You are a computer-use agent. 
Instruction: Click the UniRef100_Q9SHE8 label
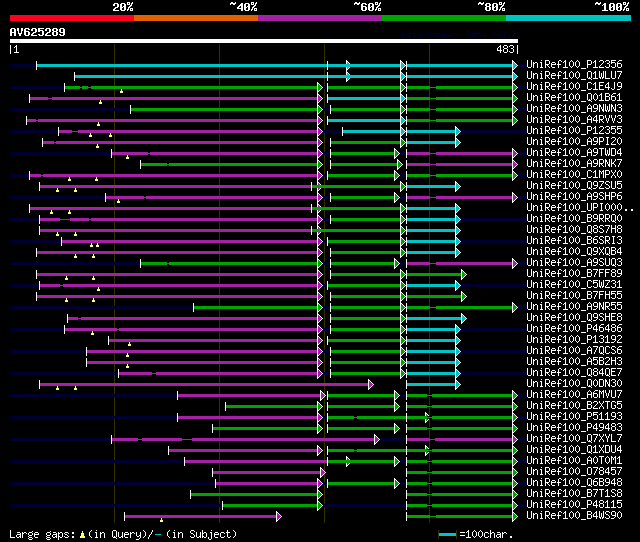click(x=574, y=318)
